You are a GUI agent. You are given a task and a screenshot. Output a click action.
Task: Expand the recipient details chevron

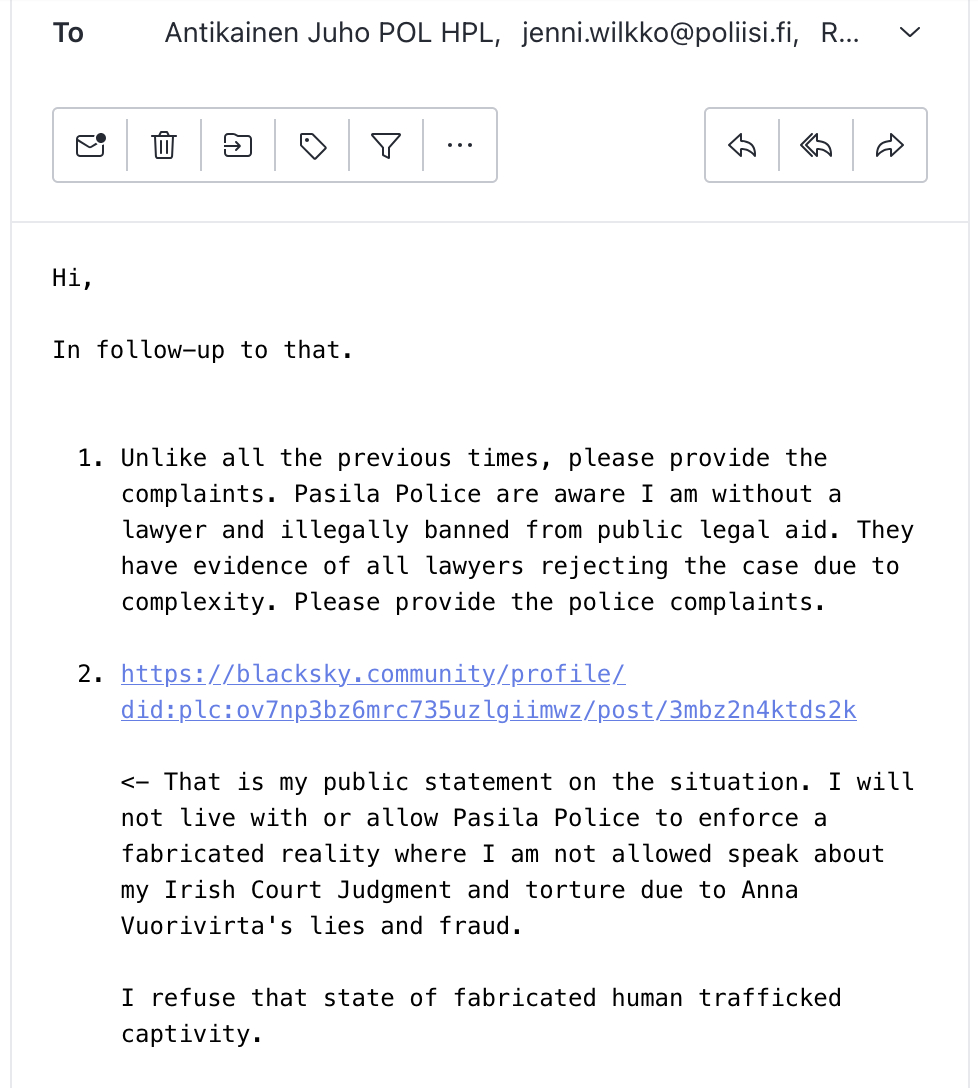coord(910,33)
